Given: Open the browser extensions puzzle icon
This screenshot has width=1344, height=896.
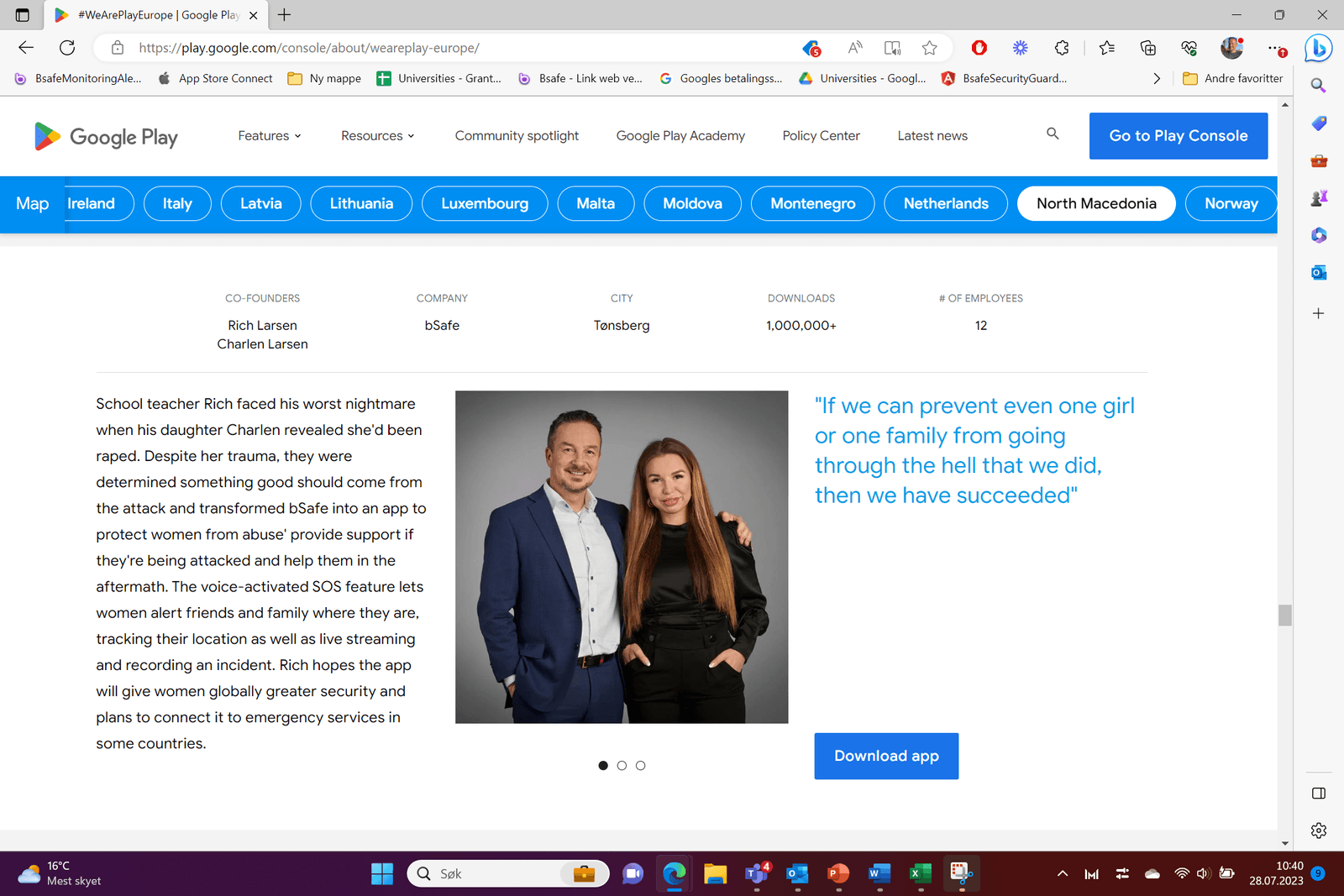Looking at the screenshot, I should coord(1062,48).
